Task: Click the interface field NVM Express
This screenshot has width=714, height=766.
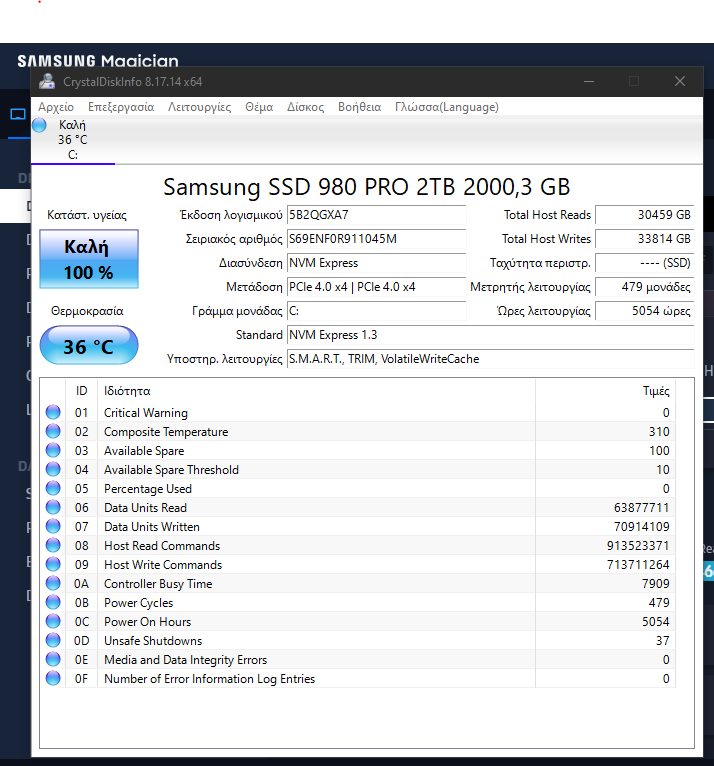Action: coord(377,263)
